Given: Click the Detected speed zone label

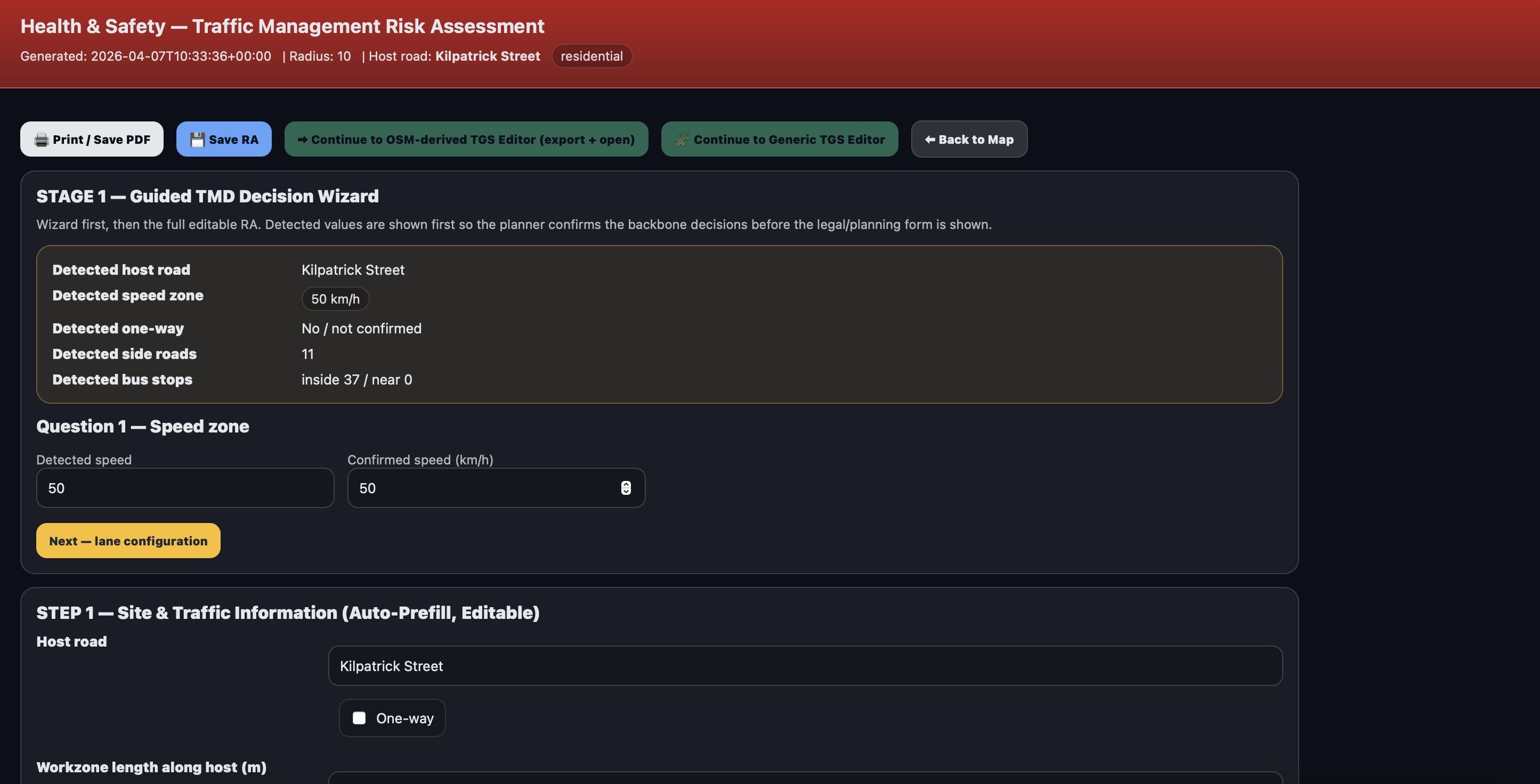Looking at the screenshot, I should pyautogui.click(x=128, y=296).
